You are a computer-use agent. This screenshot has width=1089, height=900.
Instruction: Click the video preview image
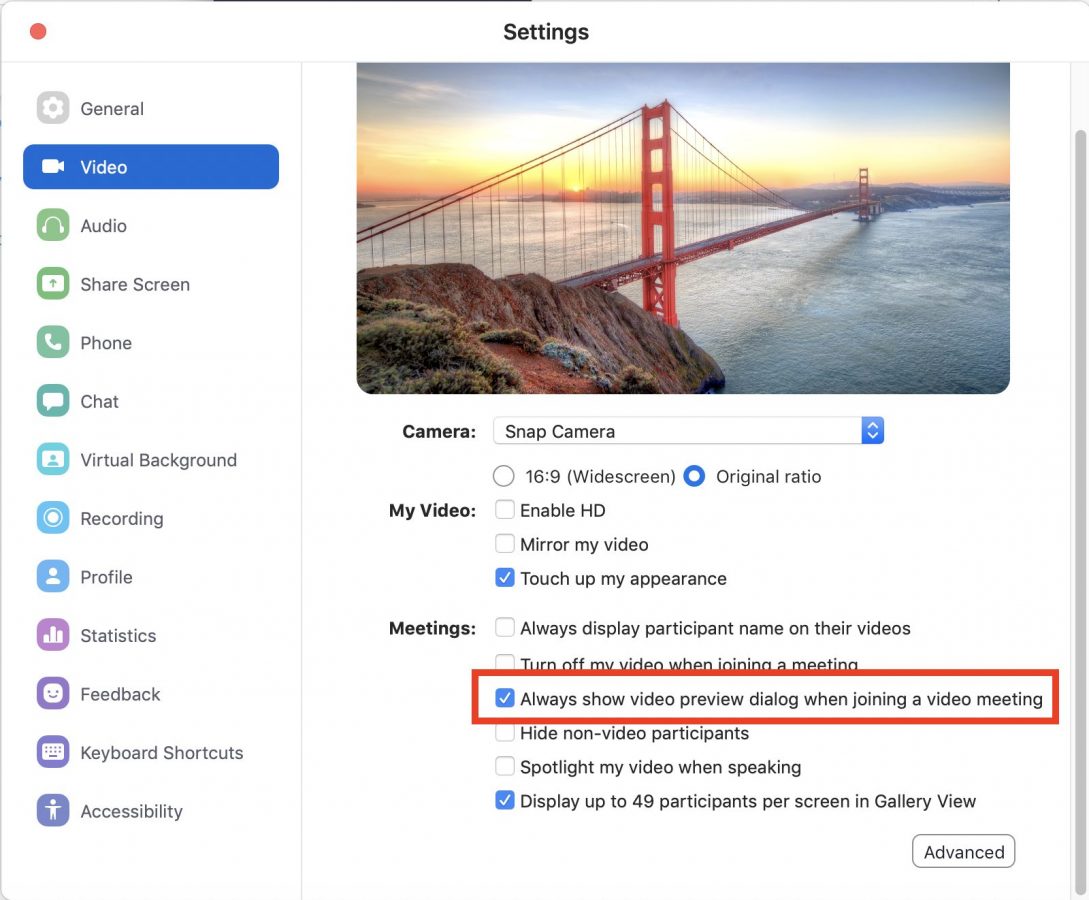tap(683, 228)
